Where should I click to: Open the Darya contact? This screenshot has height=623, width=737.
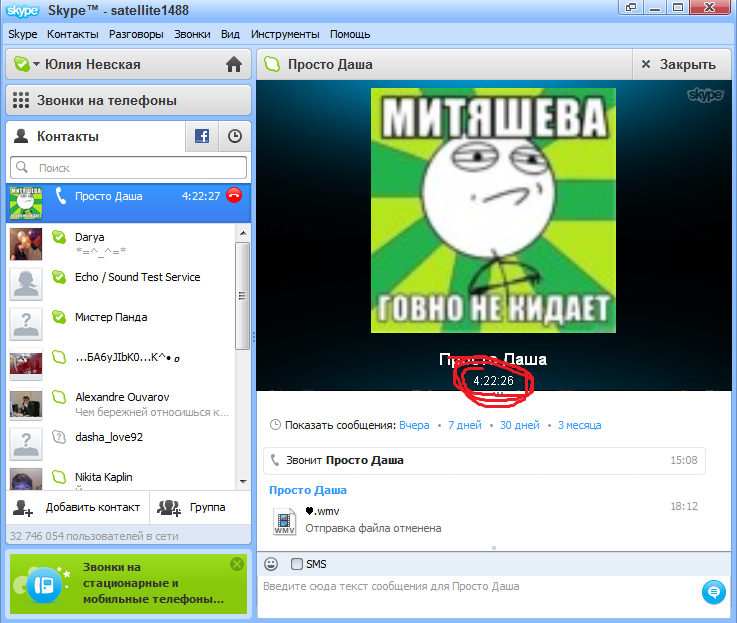coord(120,244)
